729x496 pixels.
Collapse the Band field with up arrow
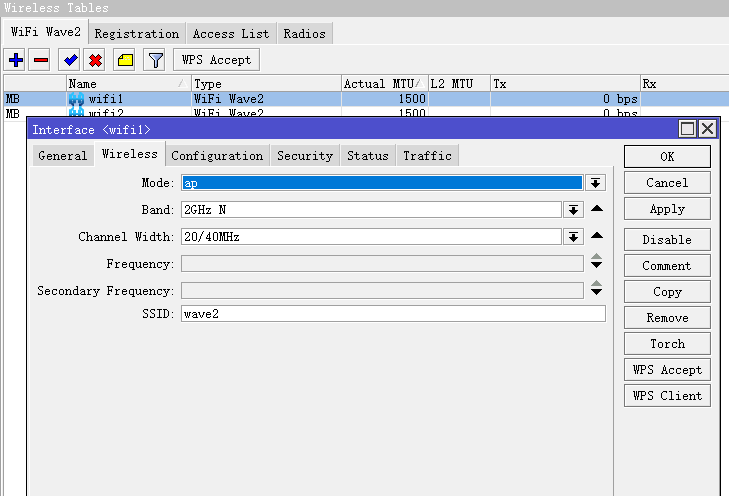click(x=597, y=209)
